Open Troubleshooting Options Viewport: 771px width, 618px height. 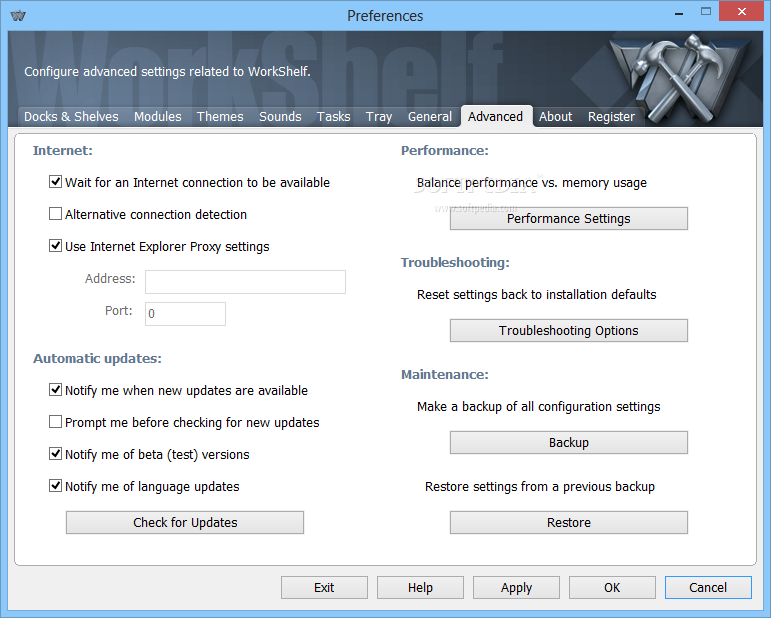tap(569, 330)
